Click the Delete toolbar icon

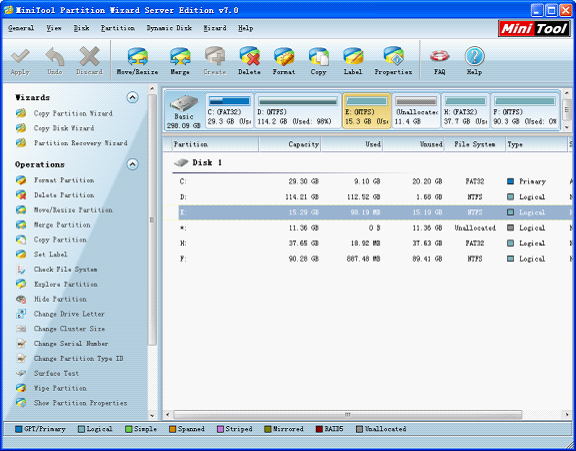[249, 56]
